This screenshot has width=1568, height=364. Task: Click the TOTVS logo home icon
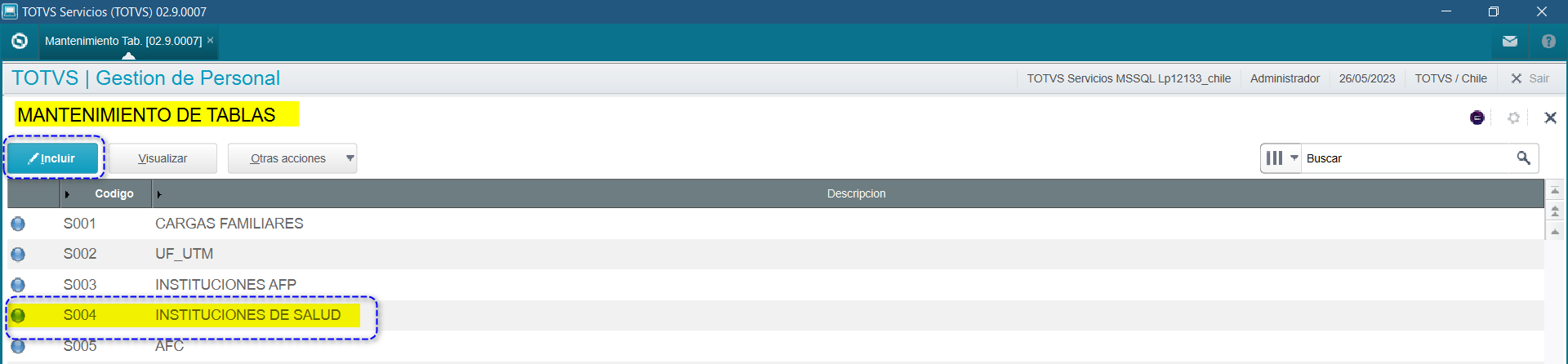coord(20,41)
